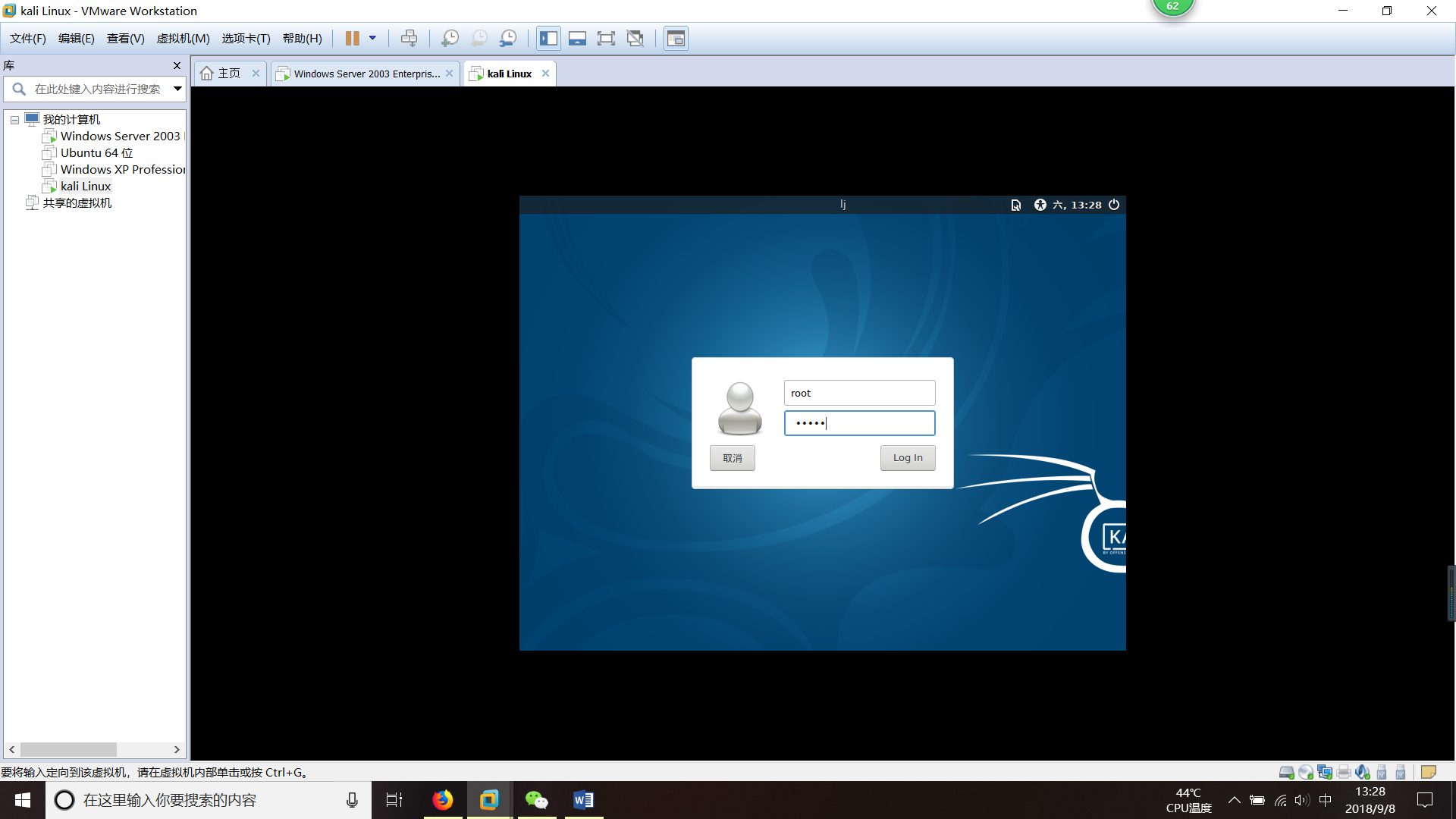Pause the virtual machine with the pause icon

(x=353, y=38)
